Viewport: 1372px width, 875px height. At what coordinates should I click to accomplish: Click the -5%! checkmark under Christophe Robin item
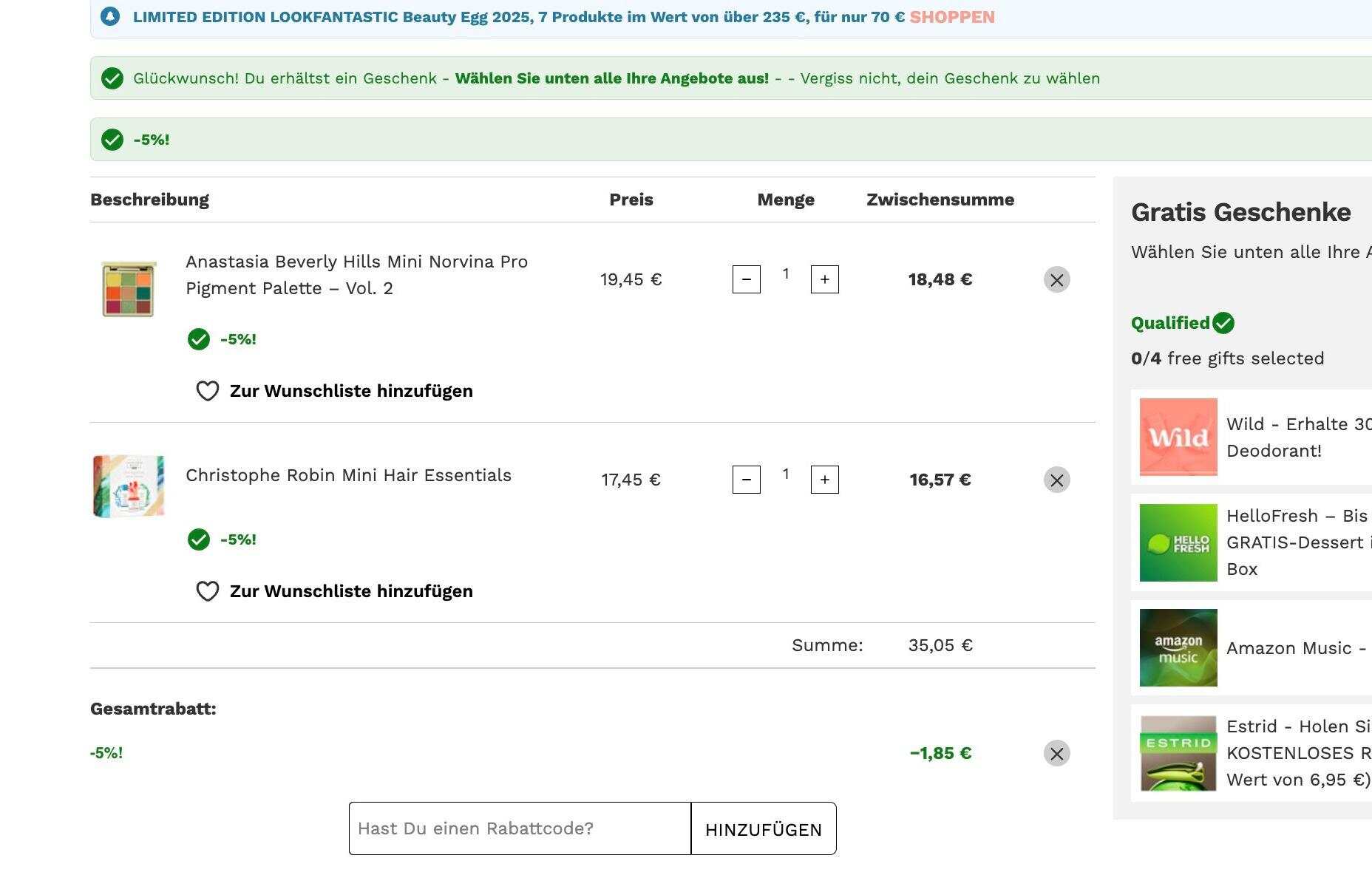coord(199,539)
